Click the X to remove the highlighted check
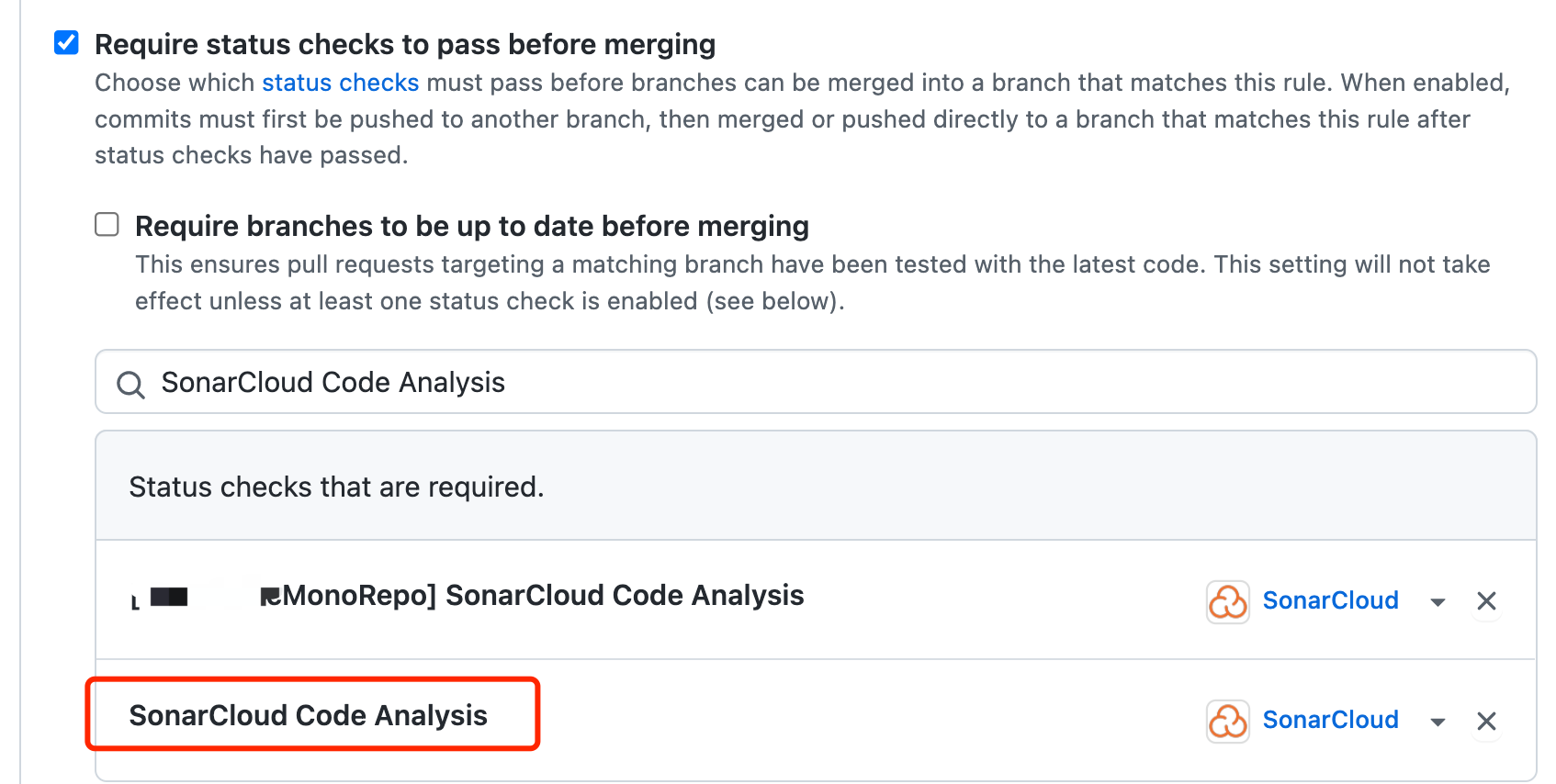Image resolution: width=1556 pixels, height=784 pixels. (1486, 722)
